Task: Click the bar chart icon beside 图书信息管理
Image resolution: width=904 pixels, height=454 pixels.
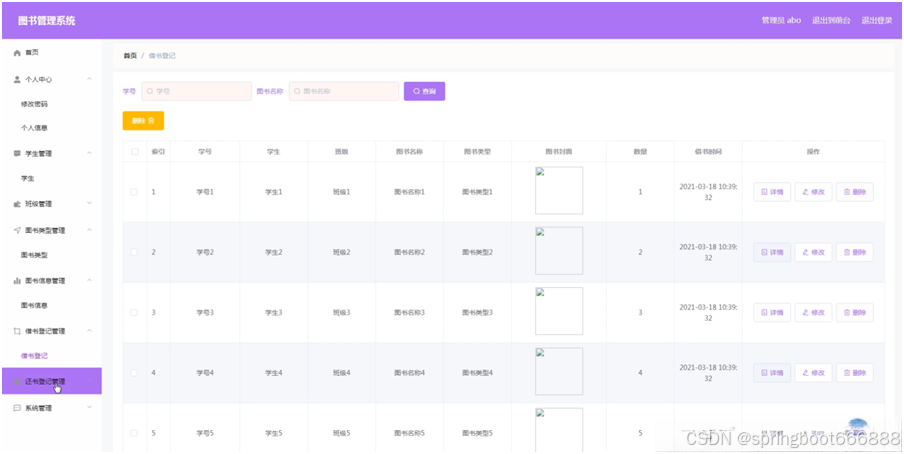Action: [x=17, y=281]
